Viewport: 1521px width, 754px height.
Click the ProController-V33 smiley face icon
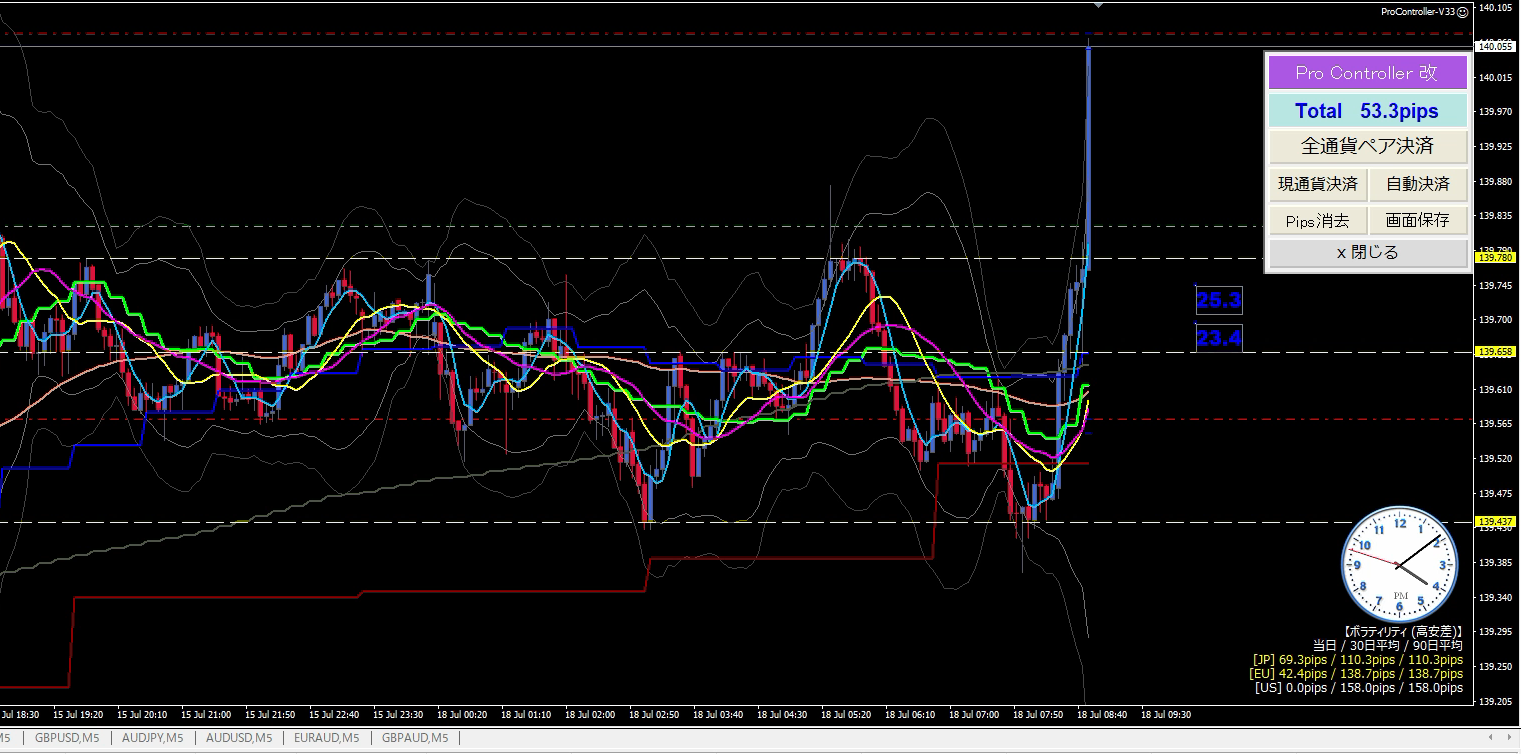1462,12
